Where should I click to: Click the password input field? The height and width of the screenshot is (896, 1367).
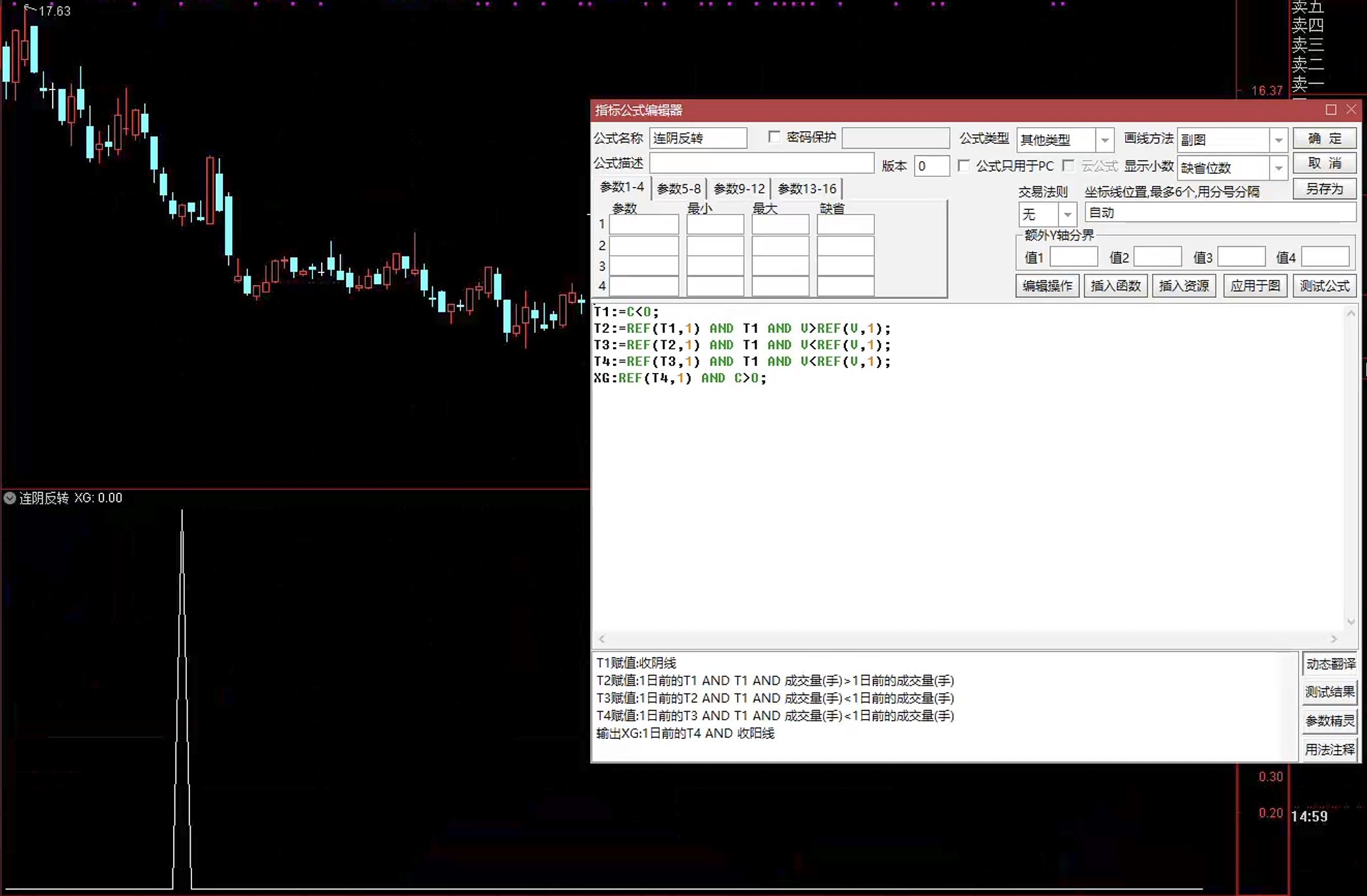895,138
